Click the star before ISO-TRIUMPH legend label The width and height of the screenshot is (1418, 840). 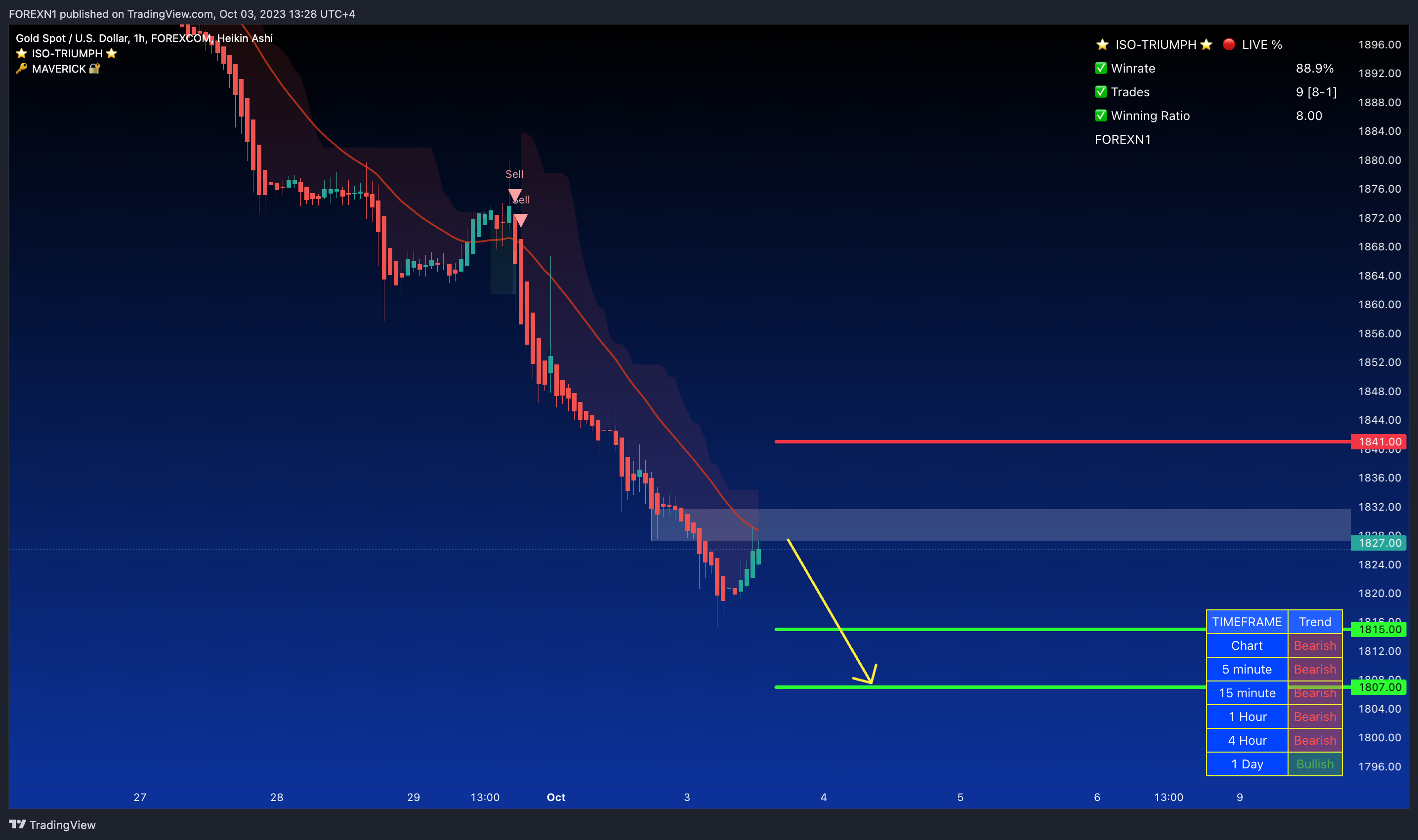[22, 53]
